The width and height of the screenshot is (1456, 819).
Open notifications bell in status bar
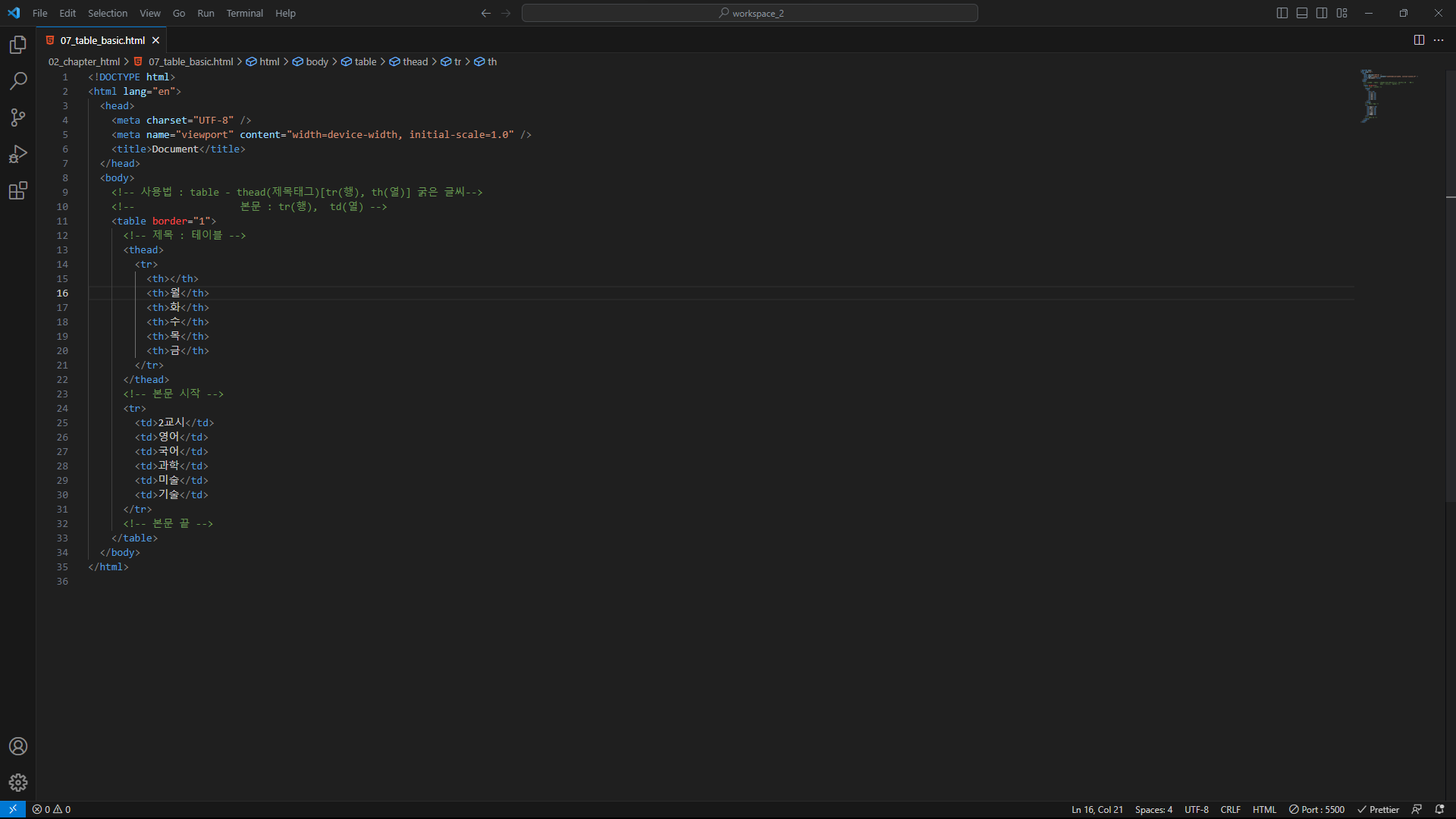point(1439,809)
